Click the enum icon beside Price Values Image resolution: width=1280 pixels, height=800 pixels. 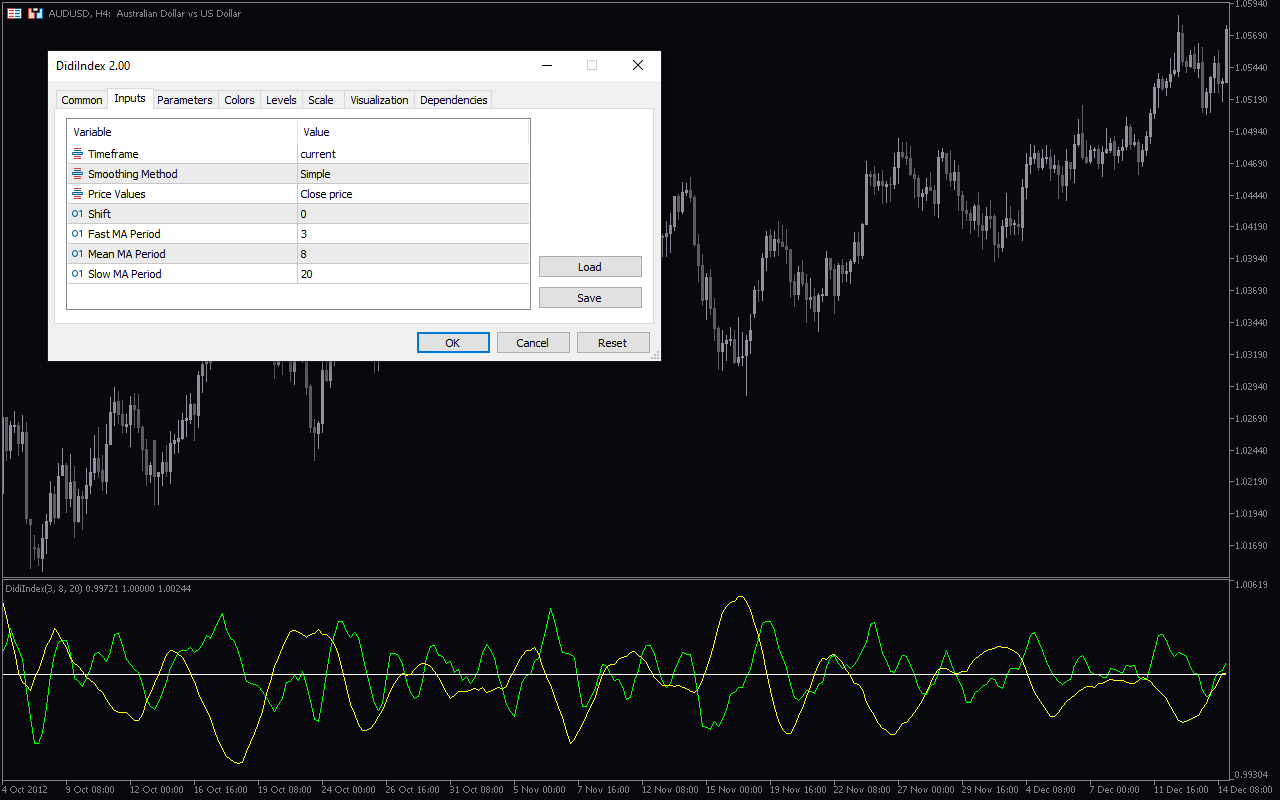78,194
